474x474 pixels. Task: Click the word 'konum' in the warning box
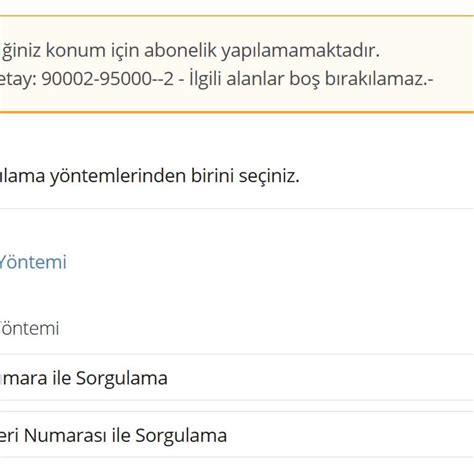76,51
